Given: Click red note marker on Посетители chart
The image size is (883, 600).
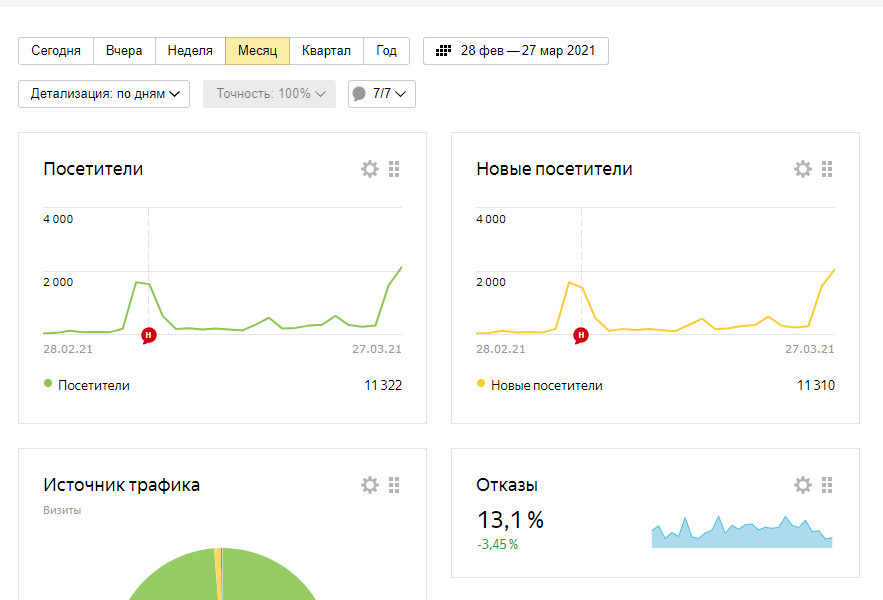Looking at the screenshot, I should [x=149, y=336].
